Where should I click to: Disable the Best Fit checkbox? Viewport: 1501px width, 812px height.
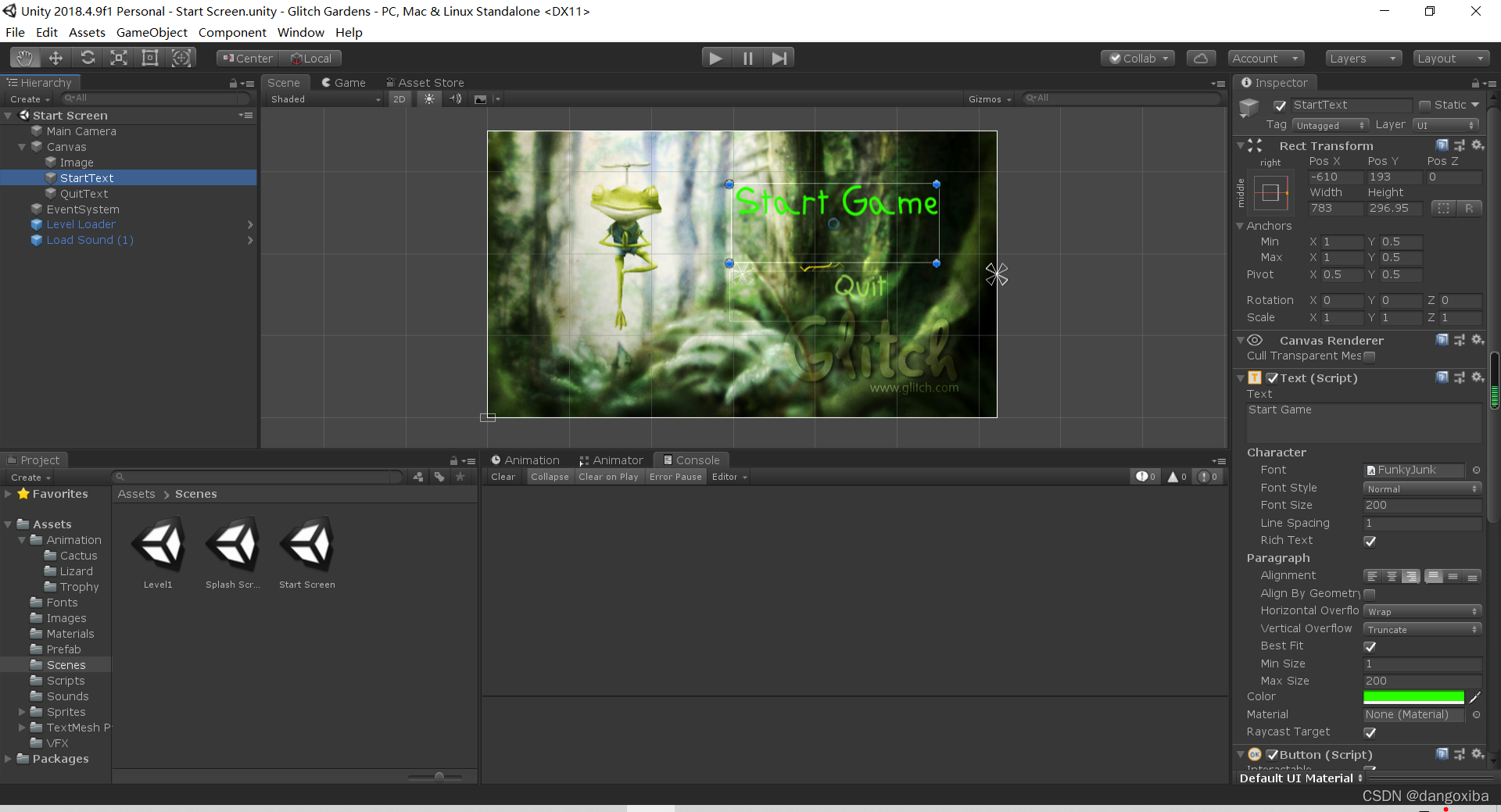point(1370,646)
